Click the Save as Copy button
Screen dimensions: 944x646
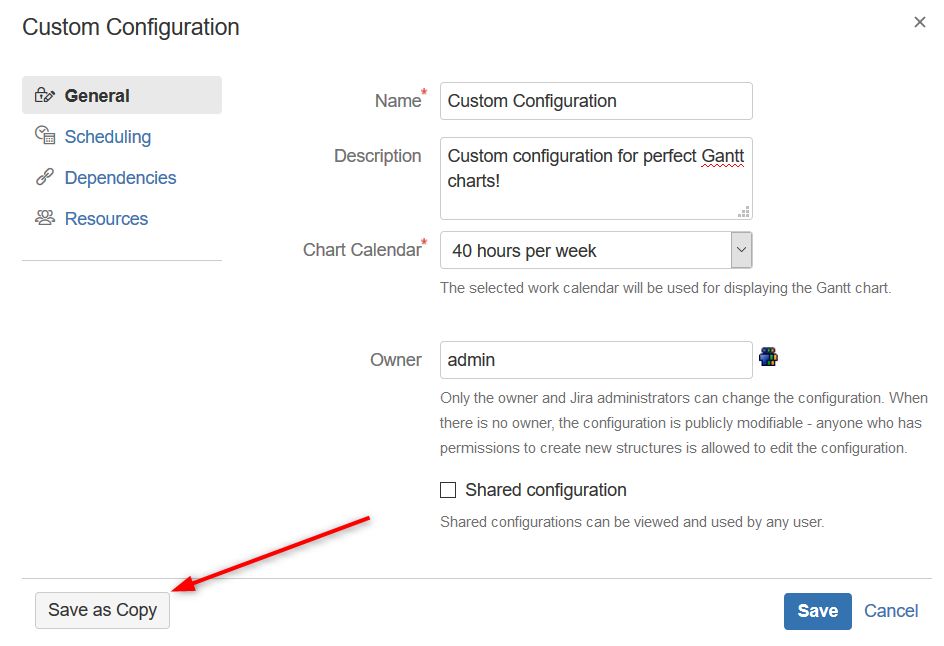101,610
